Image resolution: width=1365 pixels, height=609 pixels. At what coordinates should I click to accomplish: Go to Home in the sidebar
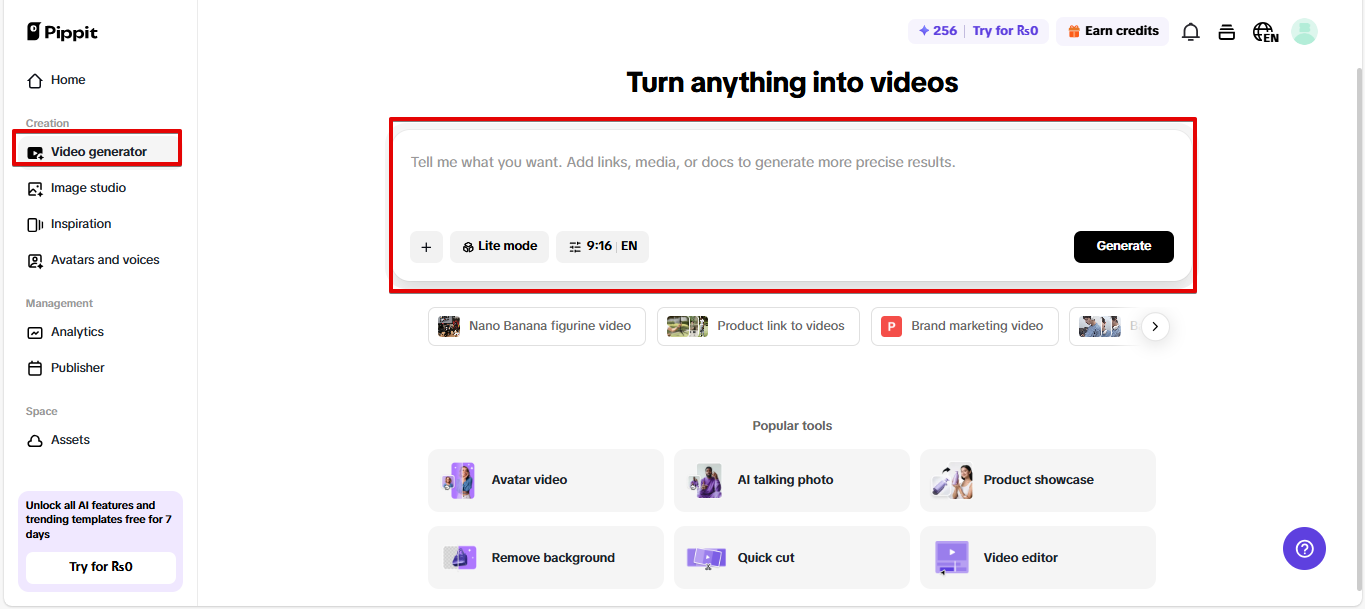coord(68,80)
